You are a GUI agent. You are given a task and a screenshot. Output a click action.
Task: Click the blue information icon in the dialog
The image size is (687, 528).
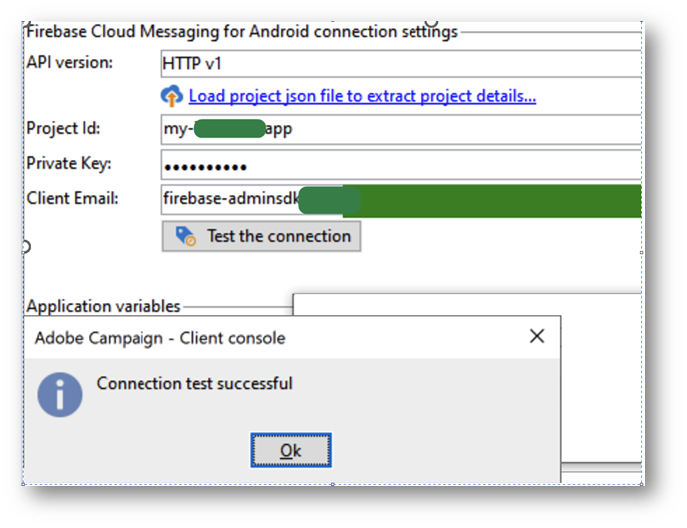60,393
